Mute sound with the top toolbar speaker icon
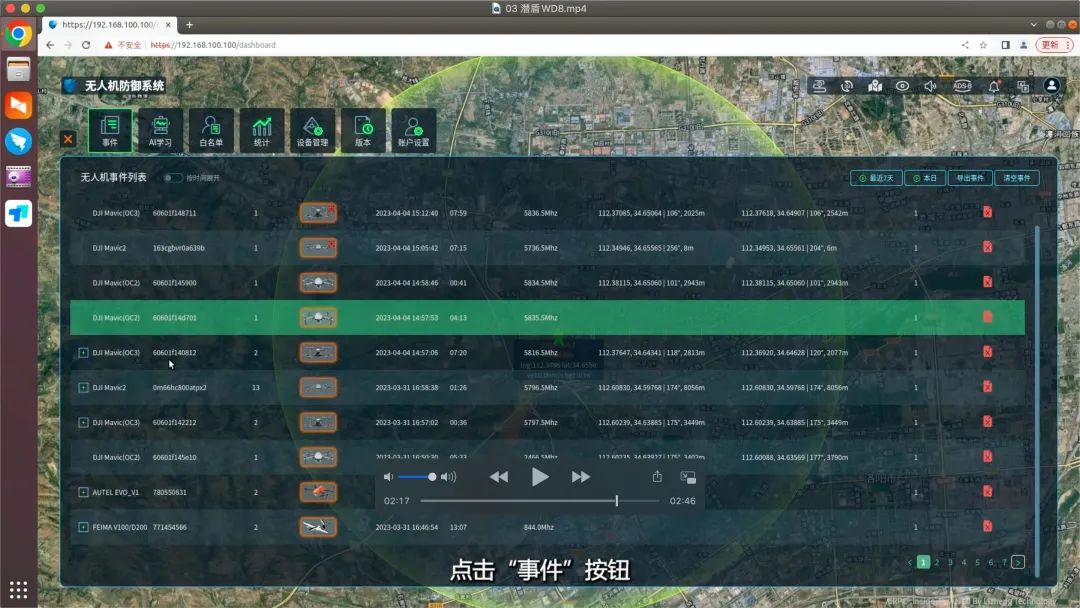This screenshot has height=608, width=1080. (x=931, y=86)
